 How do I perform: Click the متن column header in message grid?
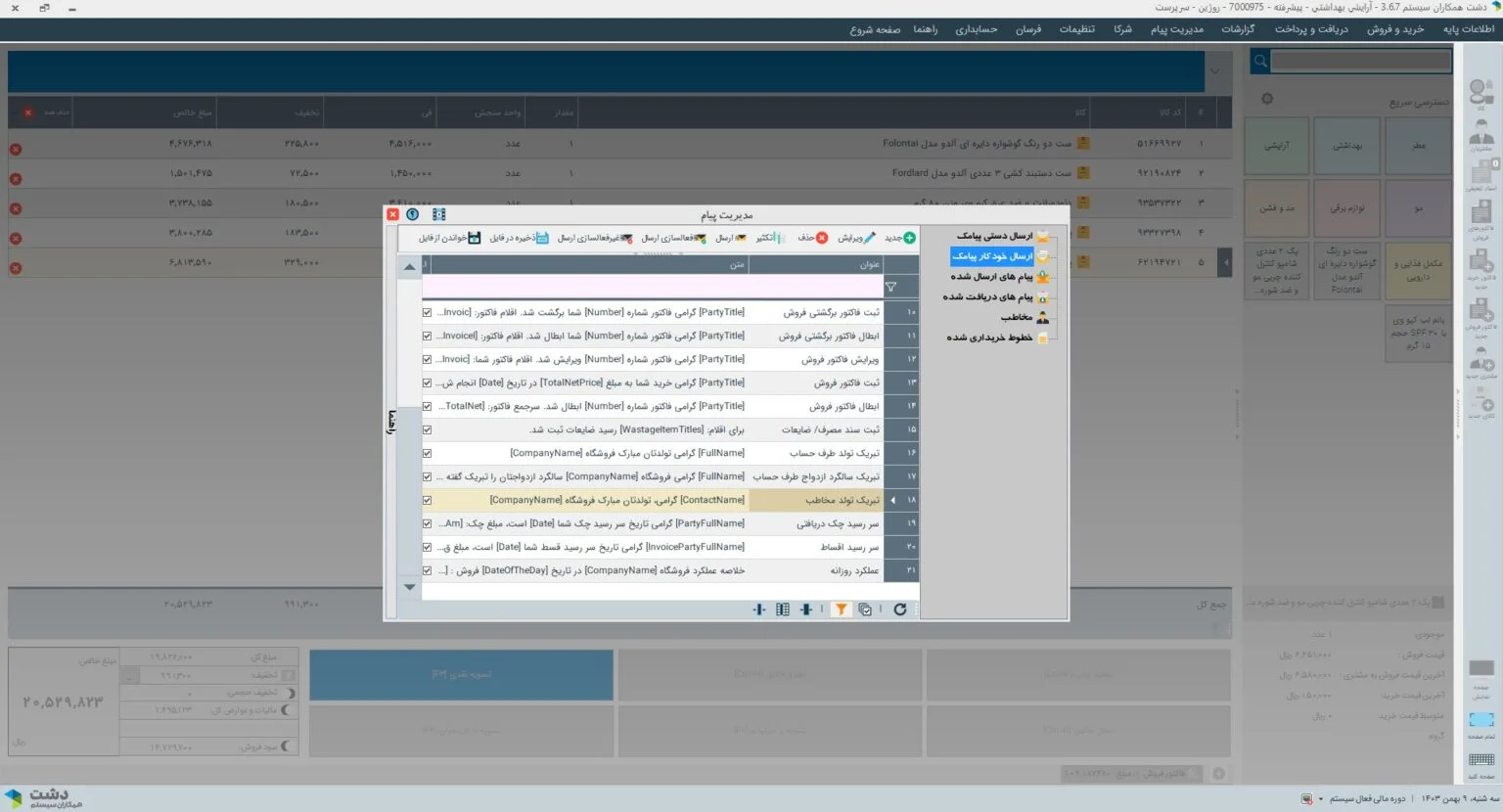tap(590, 264)
